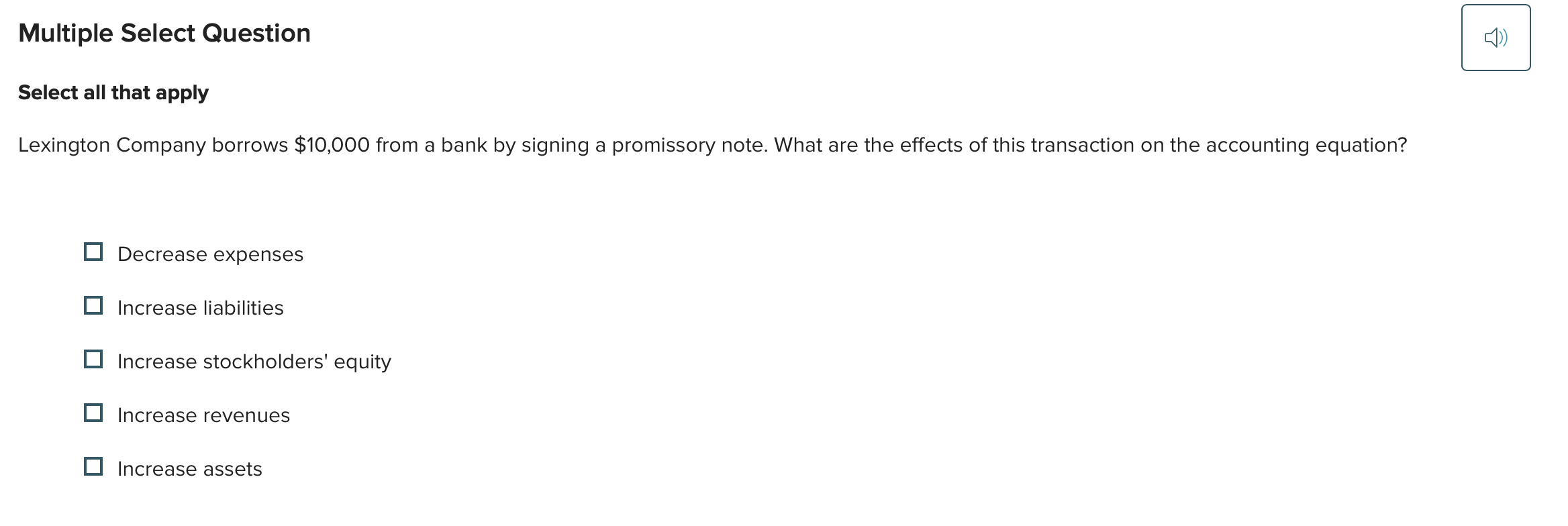This screenshot has width=1568, height=526.
Task: Click the 'Increase stockholders' equity' option text
Action: 254,361
